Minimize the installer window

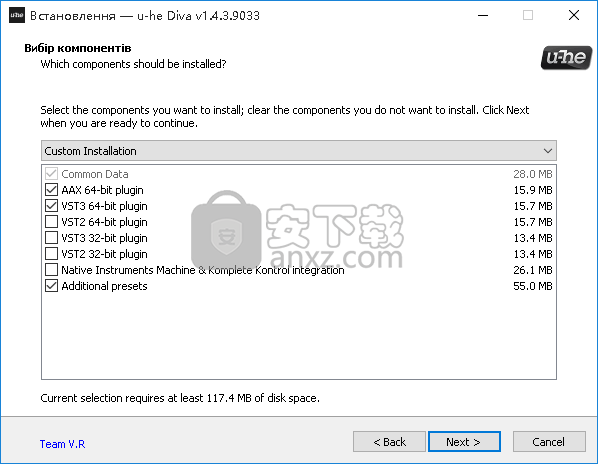pyautogui.click(x=483, y=16)
